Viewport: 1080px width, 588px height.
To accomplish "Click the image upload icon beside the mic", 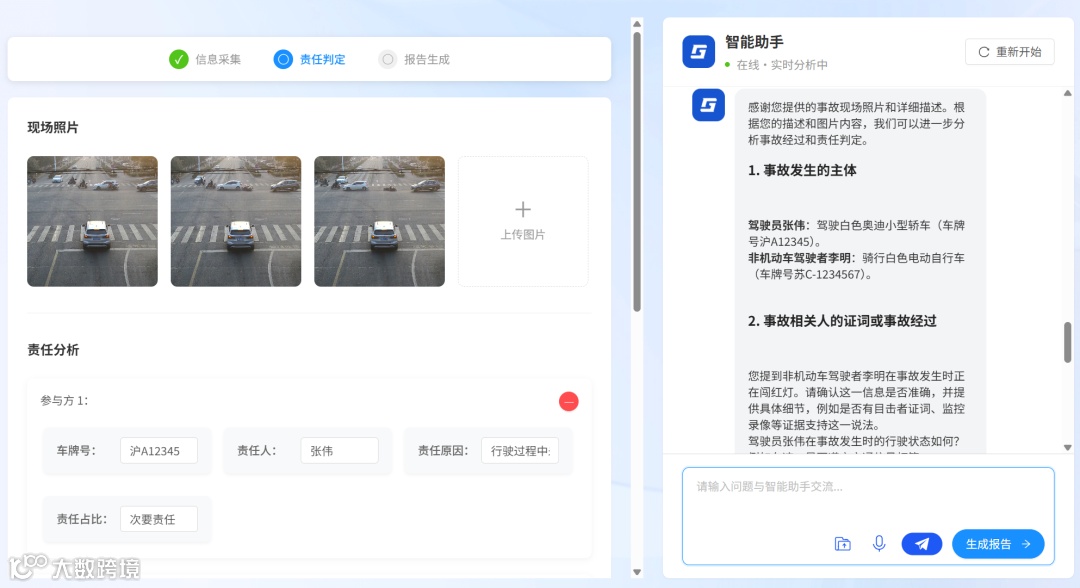I will [843, 543].
